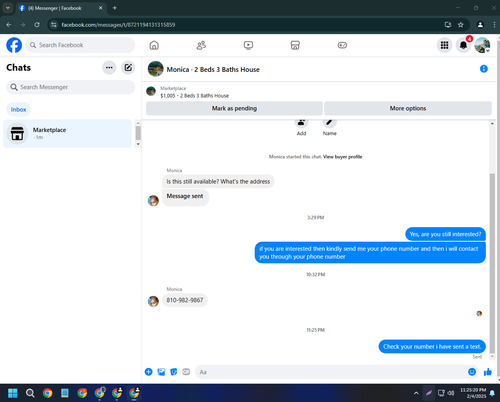The height and width of the screenshot is (402, 500).
Task: Open the Gaming icon in top navigation
Action: click(x=342, y=45)
